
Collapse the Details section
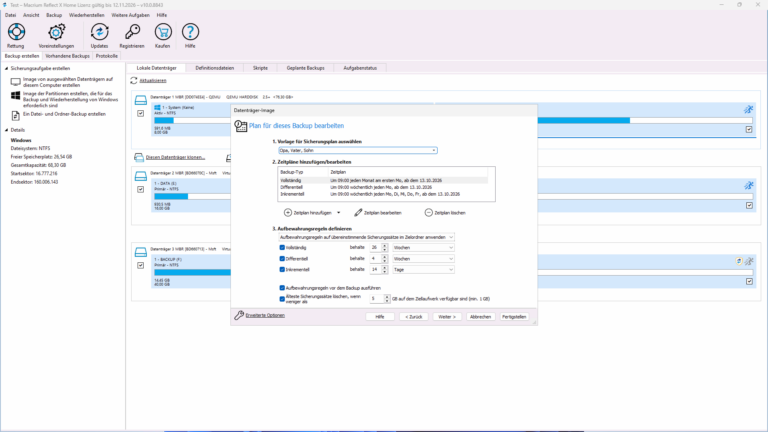pyautogui.click(x=6, y=130)
